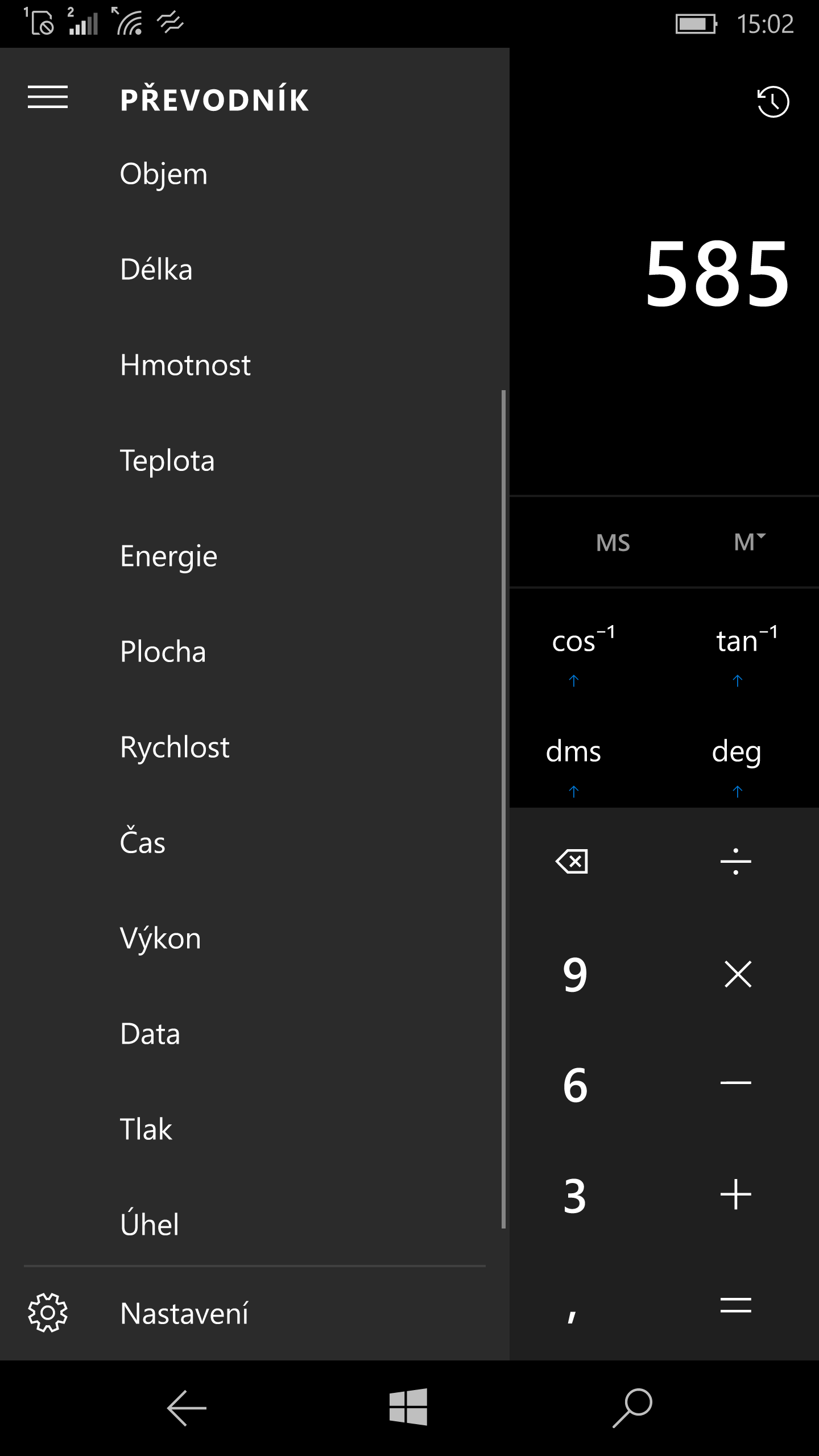Tap the number 3 key
The width and height of the screenshot is (819, 1456).
tap(574, 1196)
